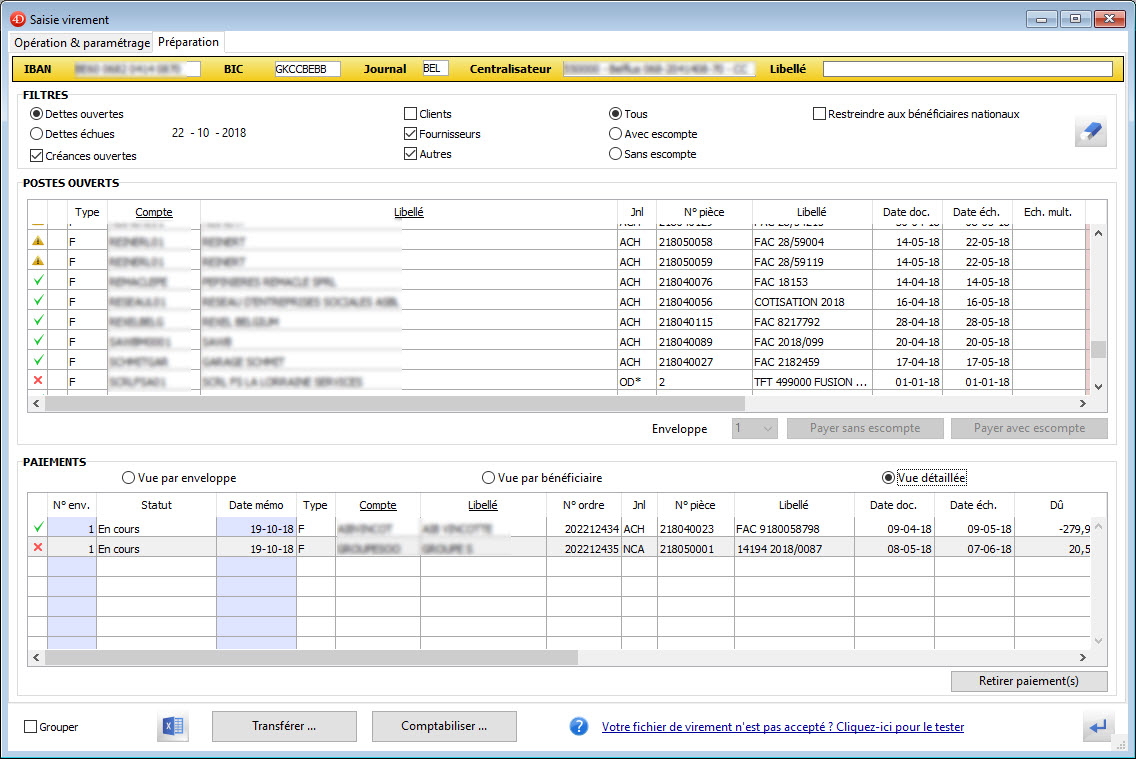Select the Dettes échues radio button
Viewport: 1136px width, 759px height.
tap(37, 134)
